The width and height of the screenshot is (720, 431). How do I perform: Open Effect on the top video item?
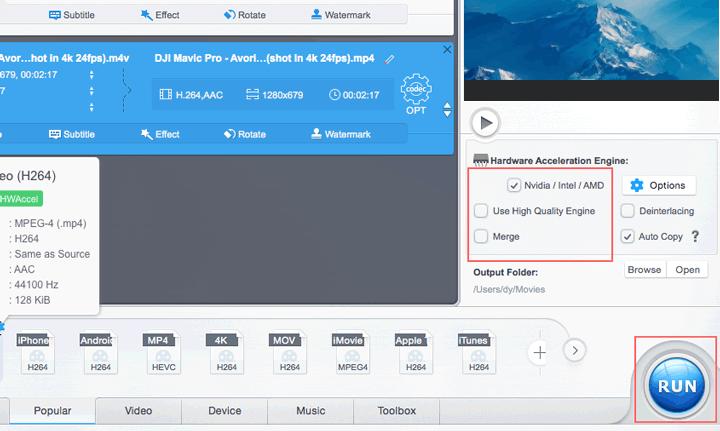160,15
